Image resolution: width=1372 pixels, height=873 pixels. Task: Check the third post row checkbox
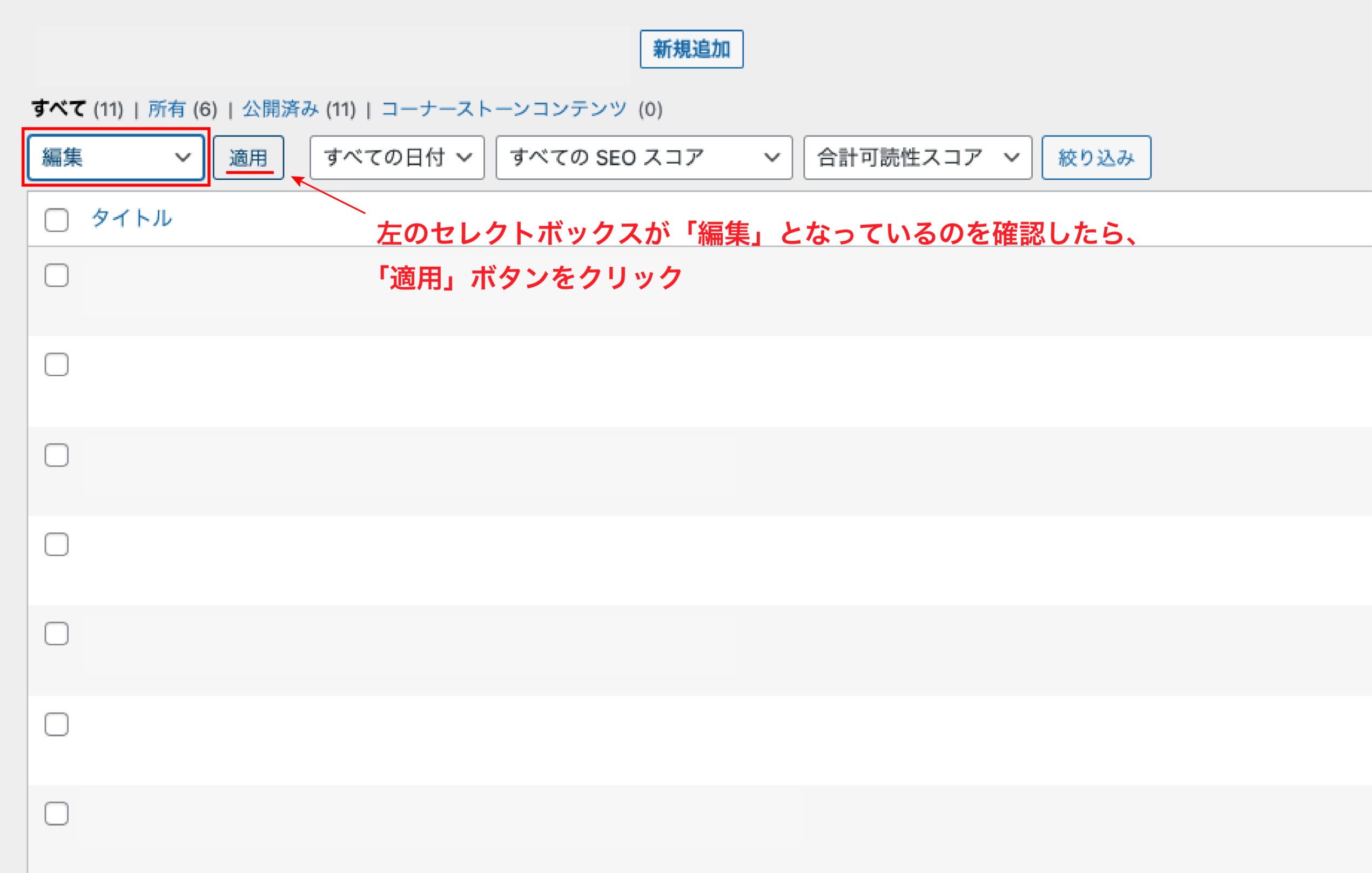click(x=55, y=455)
